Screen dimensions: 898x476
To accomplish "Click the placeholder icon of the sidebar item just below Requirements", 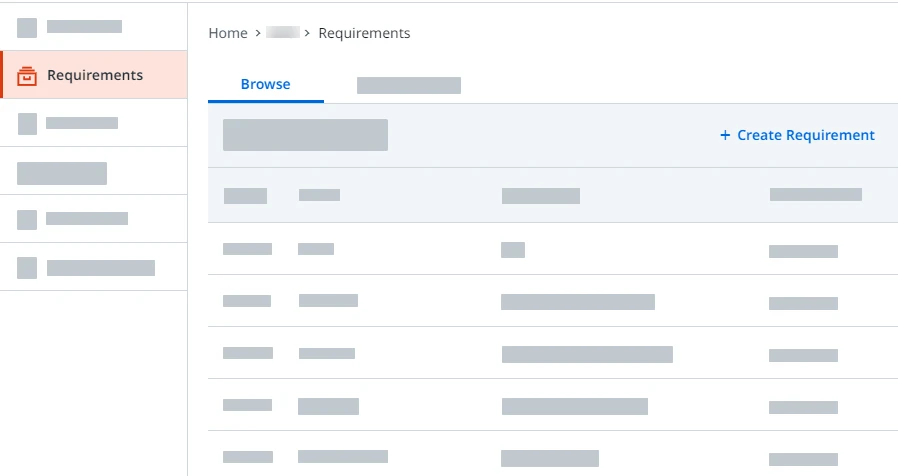I will [27, 124].
